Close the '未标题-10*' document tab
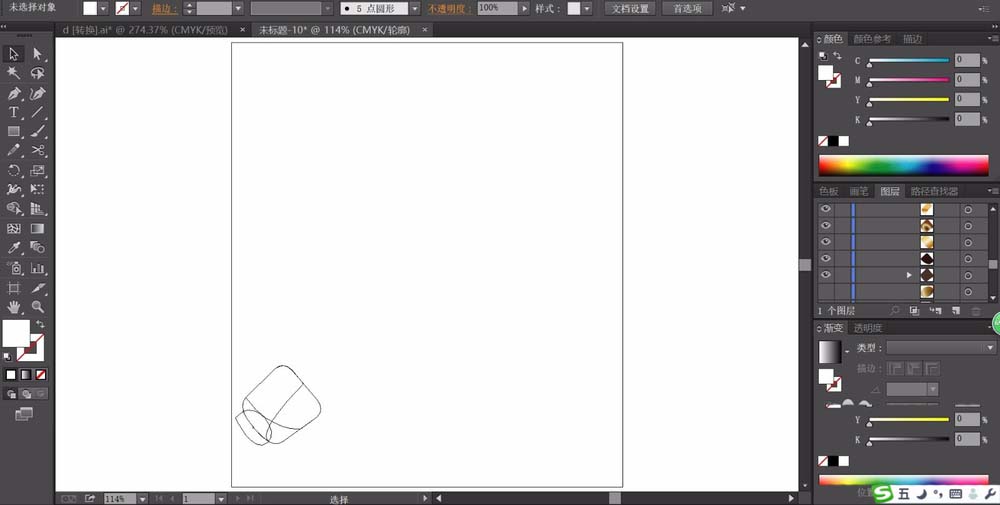This screenshot has width=1000, height=505. point(425,29)
